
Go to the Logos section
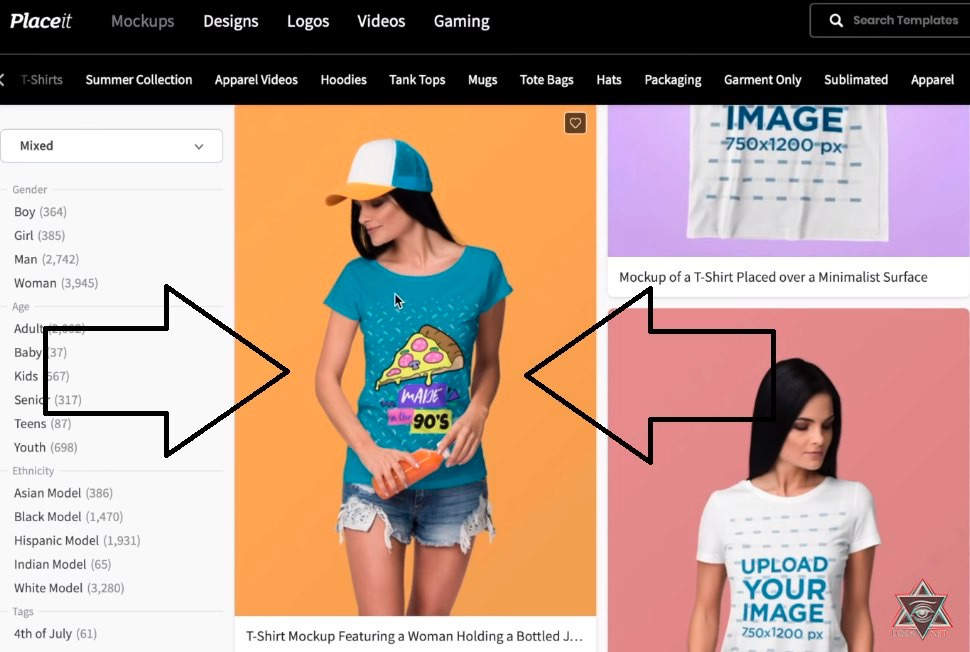(307, 21)
